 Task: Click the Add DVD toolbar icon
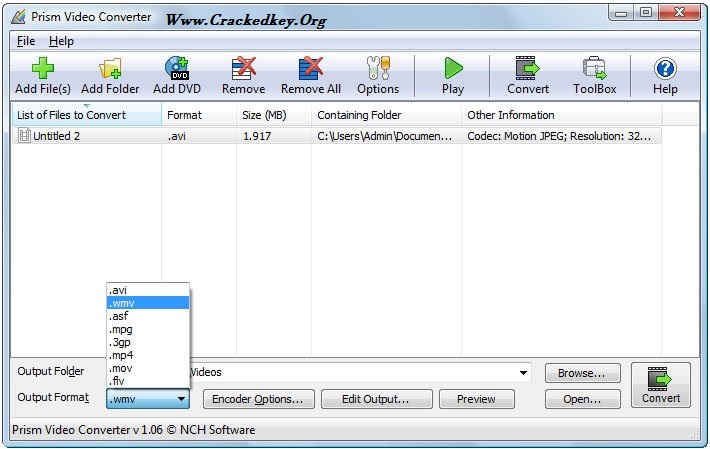coord(177,76)
